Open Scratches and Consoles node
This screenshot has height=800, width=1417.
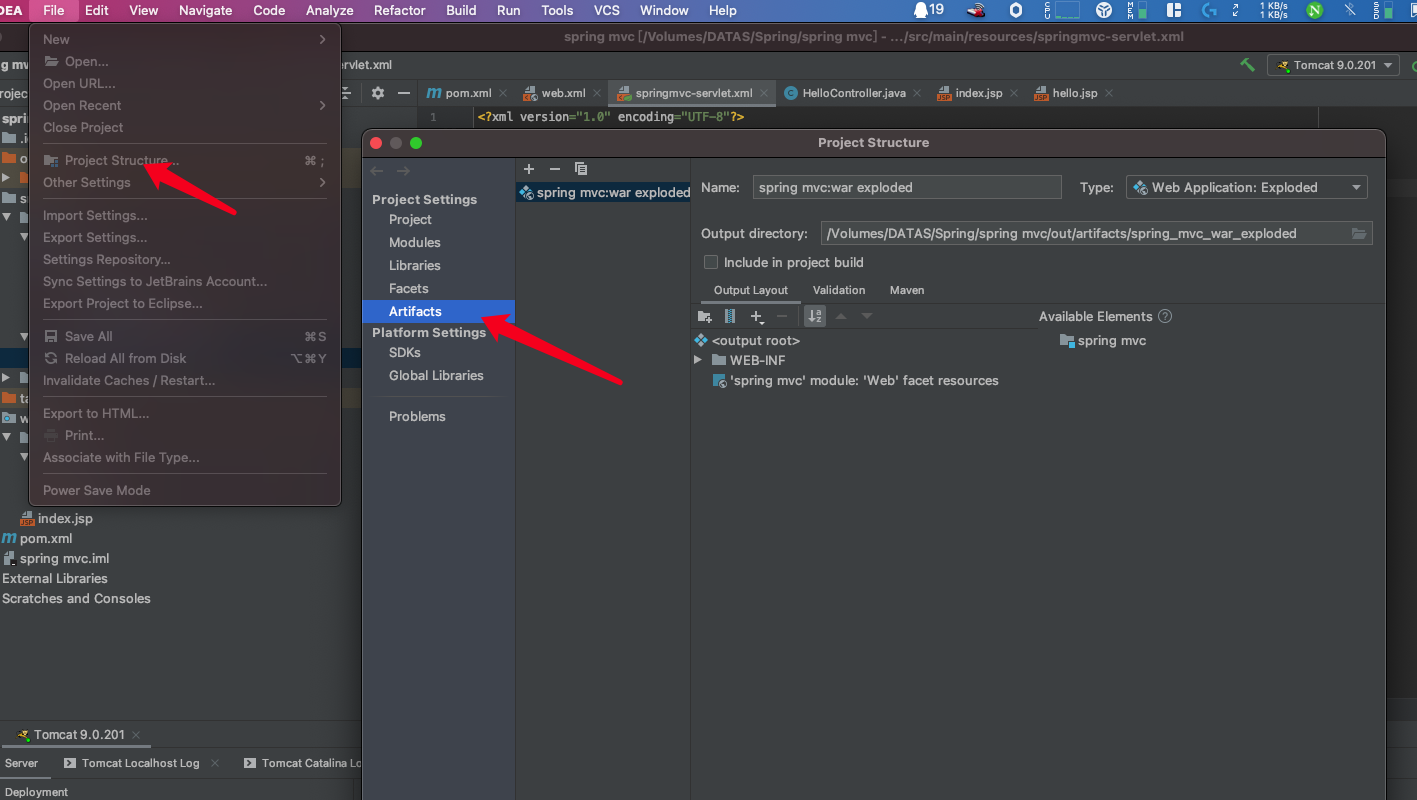tap(76, 598)
